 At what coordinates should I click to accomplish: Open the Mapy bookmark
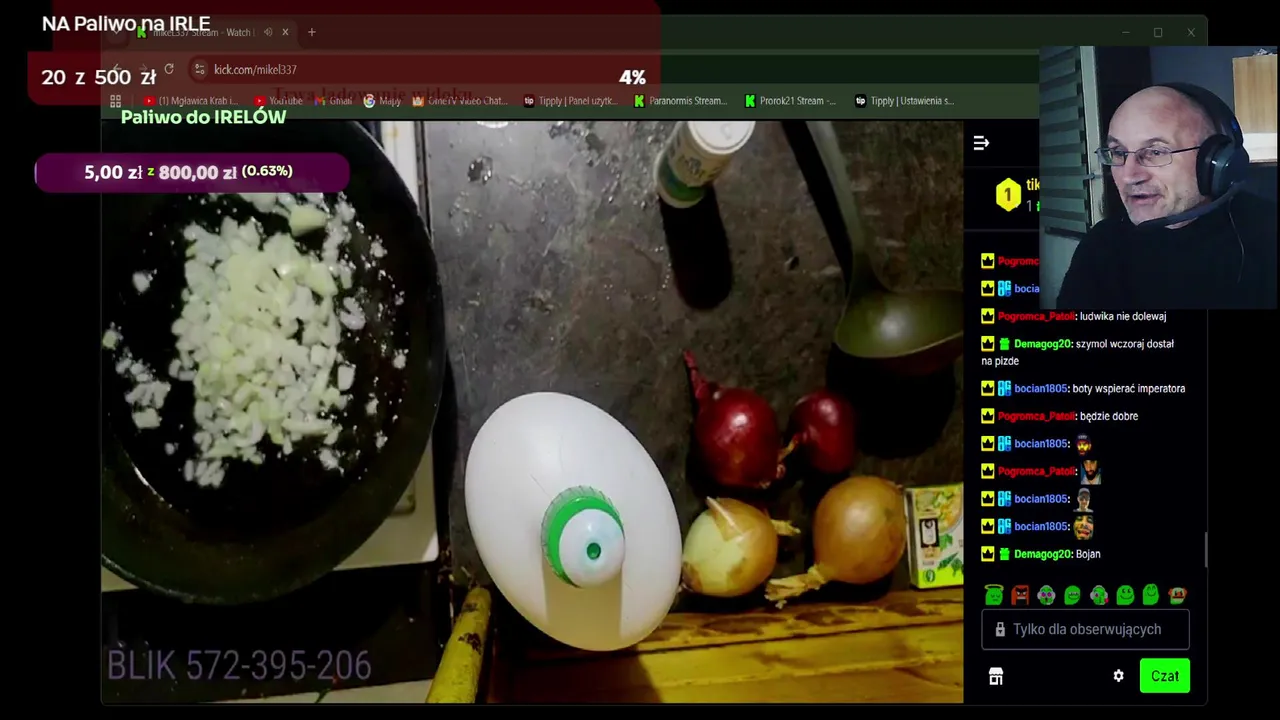pyautogui.click(x=382, y=101)
